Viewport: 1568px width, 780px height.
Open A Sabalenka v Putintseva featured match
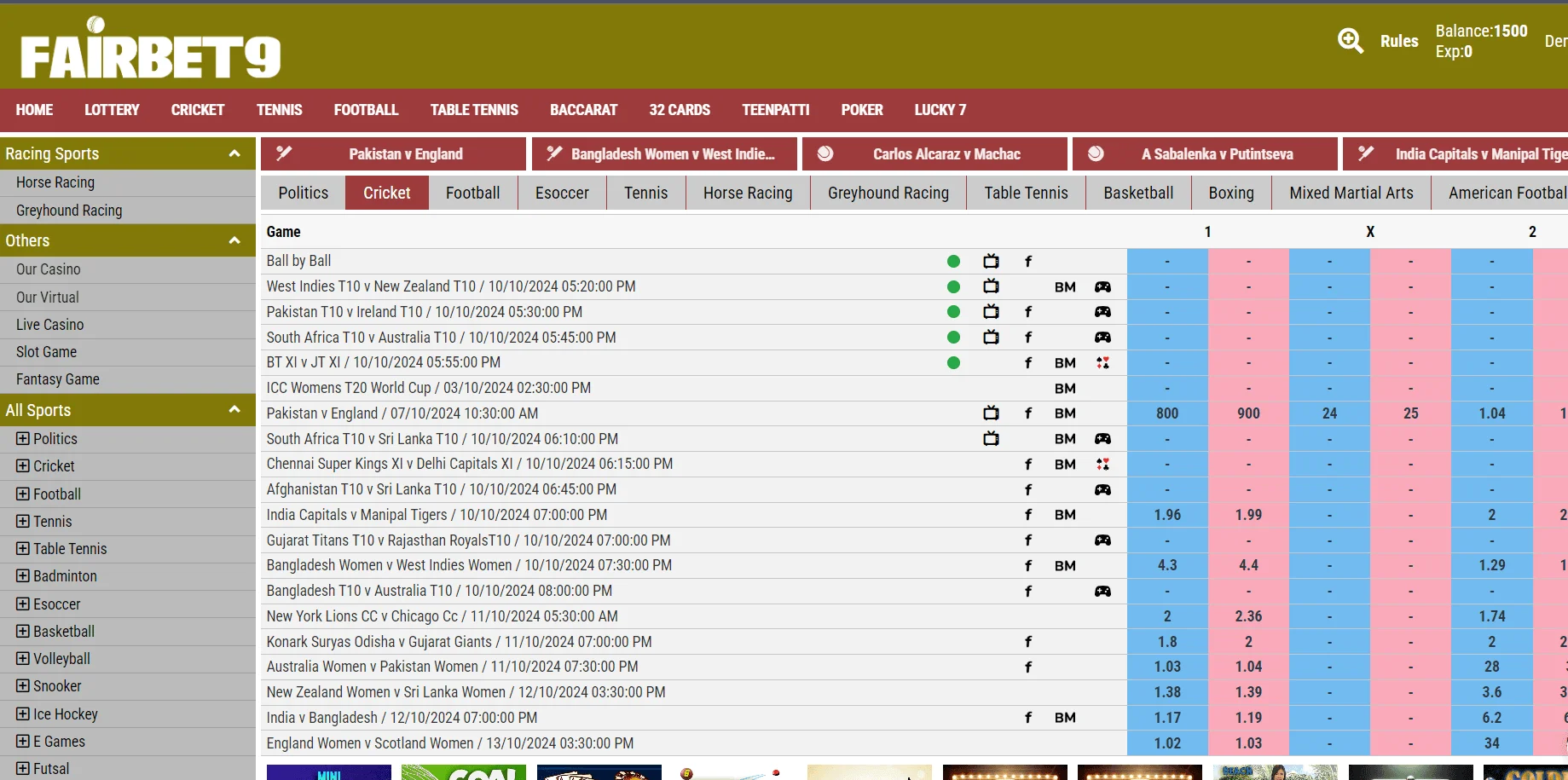pos(1205,154)
